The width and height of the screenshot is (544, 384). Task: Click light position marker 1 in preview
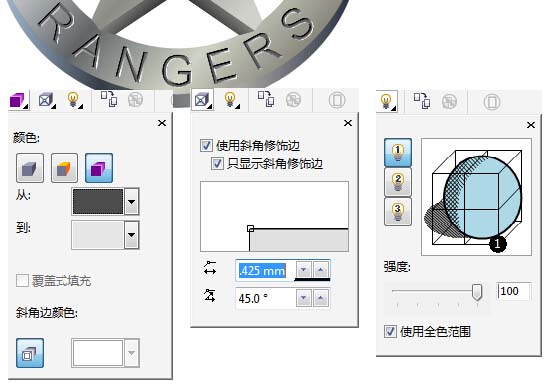tap(498, 244)
